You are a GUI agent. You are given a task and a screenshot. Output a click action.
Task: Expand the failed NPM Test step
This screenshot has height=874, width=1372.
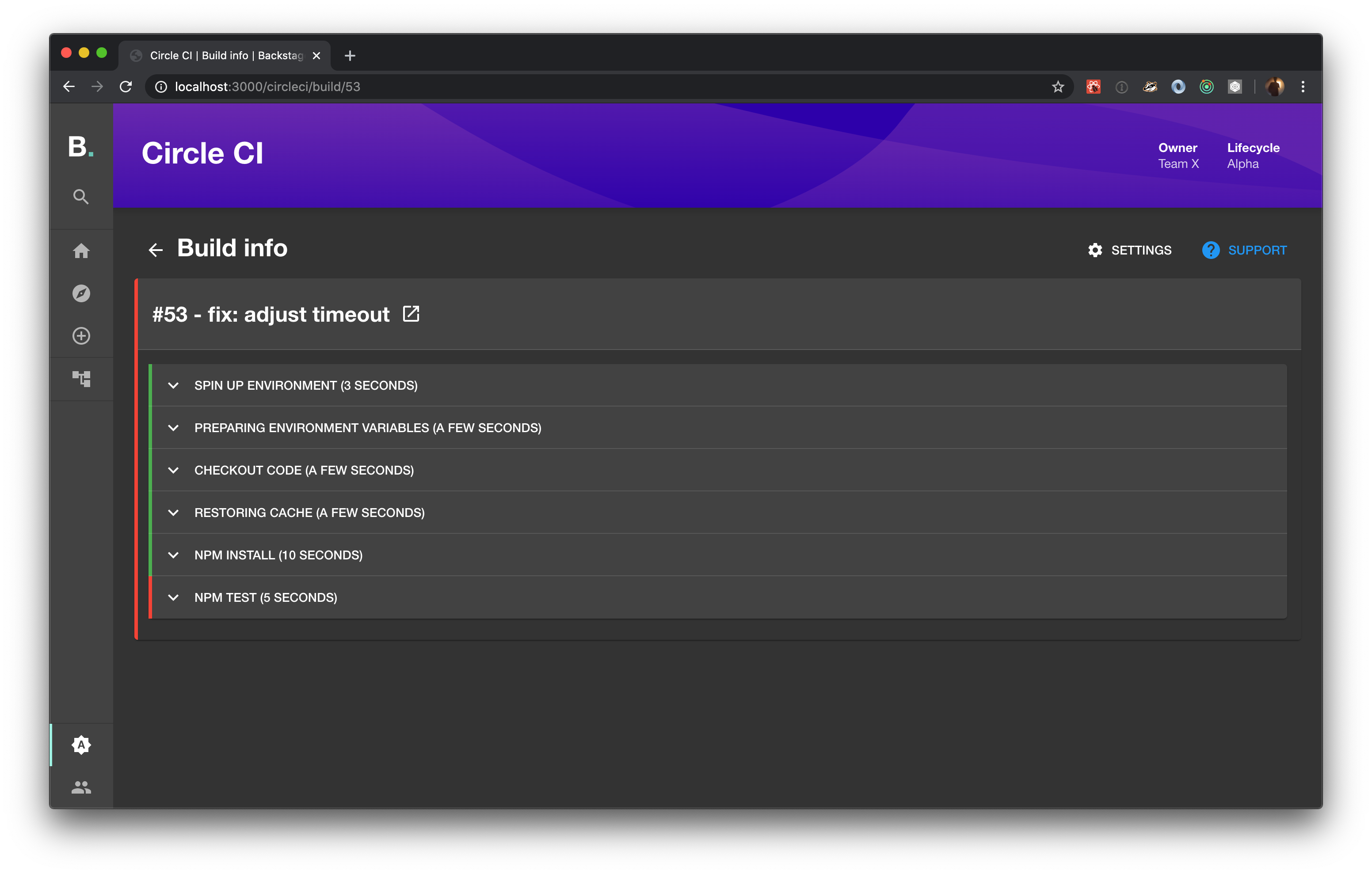pyautogui.click(x=718, y=597)
